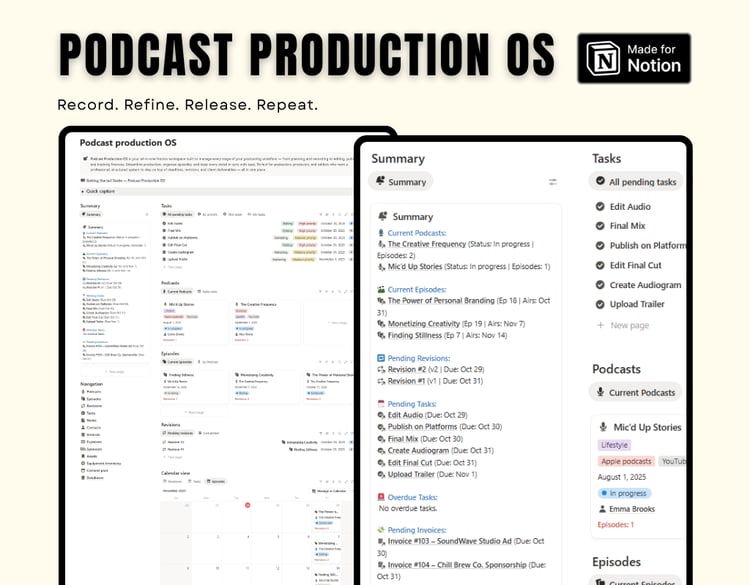Image resolution: width=750 pixels, height=585 pixels.
Task: Open Invoice #103 SoundWave Studio Ad link
Action: 450,541
